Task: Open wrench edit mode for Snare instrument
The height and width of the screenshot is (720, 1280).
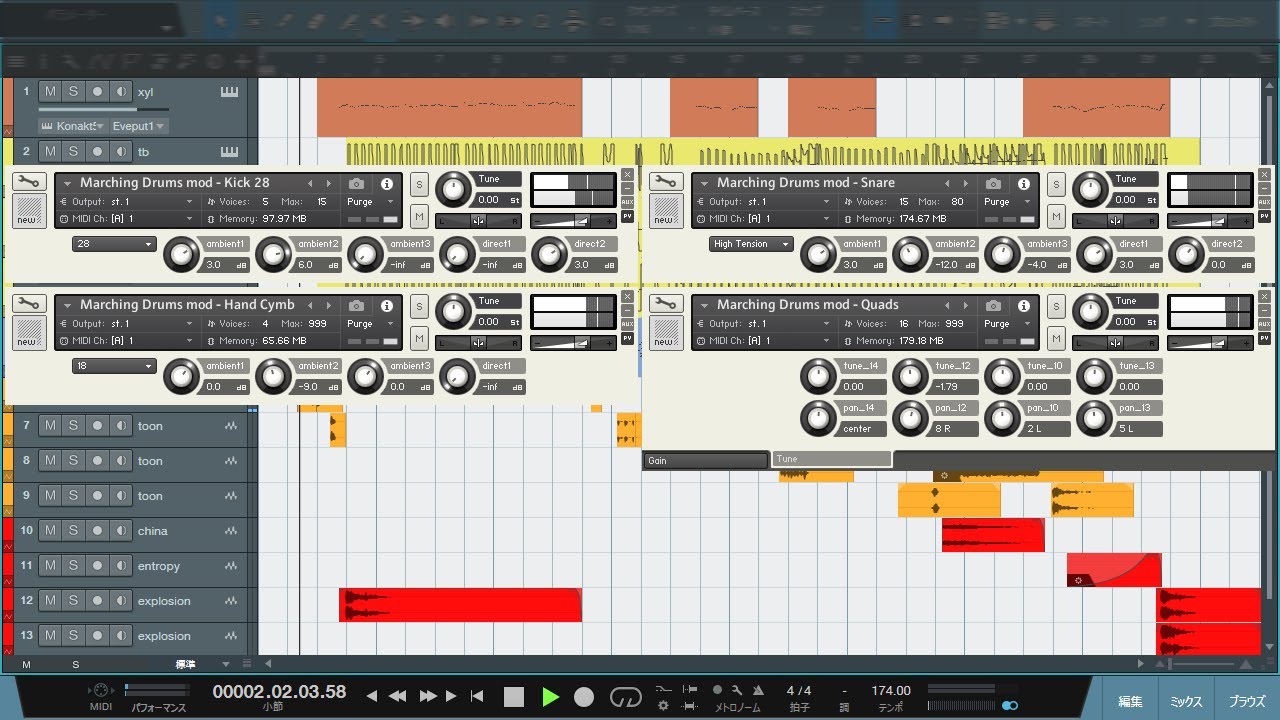Action: (x=667, y=182)
